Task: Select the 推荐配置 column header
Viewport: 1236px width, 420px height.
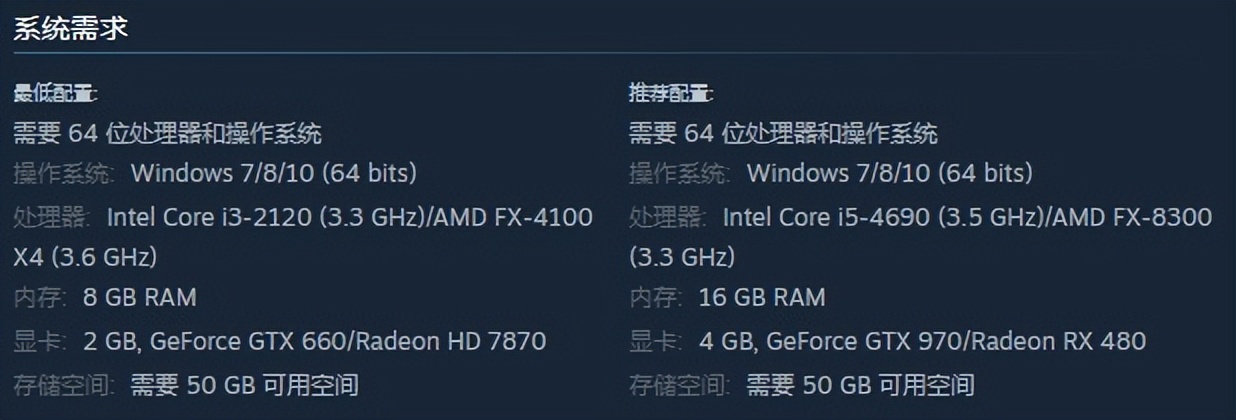Action: pos(670,94)
